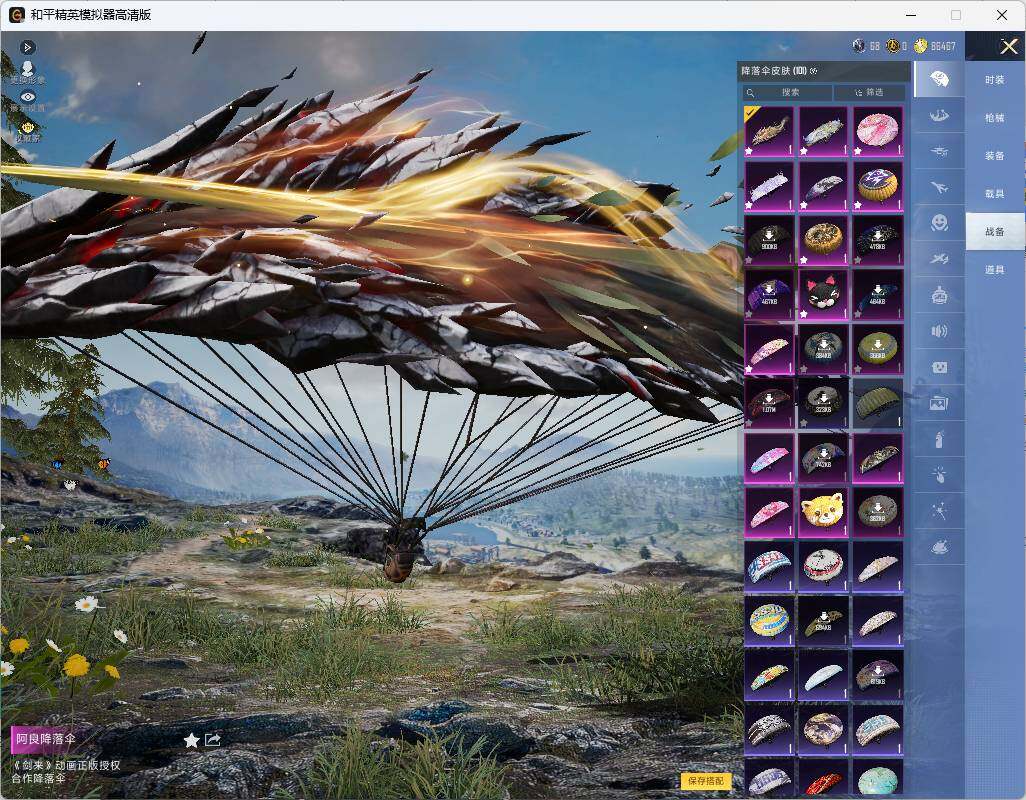Close the wardrobe with the gold X

coord(1008,46)
